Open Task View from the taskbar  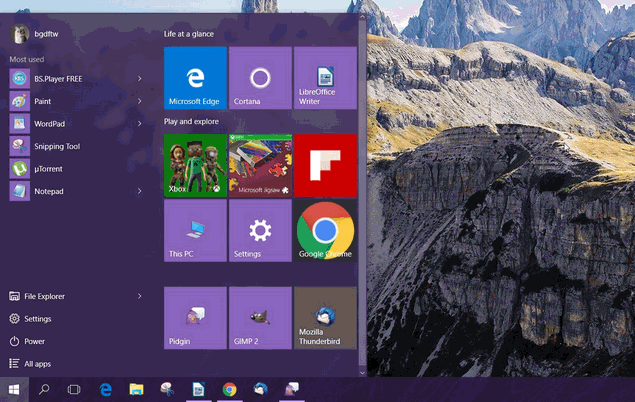pyautogui.click(x=74, y=389)
